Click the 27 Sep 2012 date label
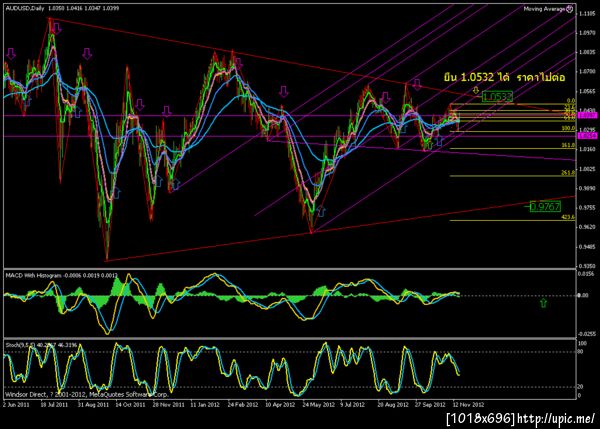Viewport: 600px width, 429px height. [430, 405]
